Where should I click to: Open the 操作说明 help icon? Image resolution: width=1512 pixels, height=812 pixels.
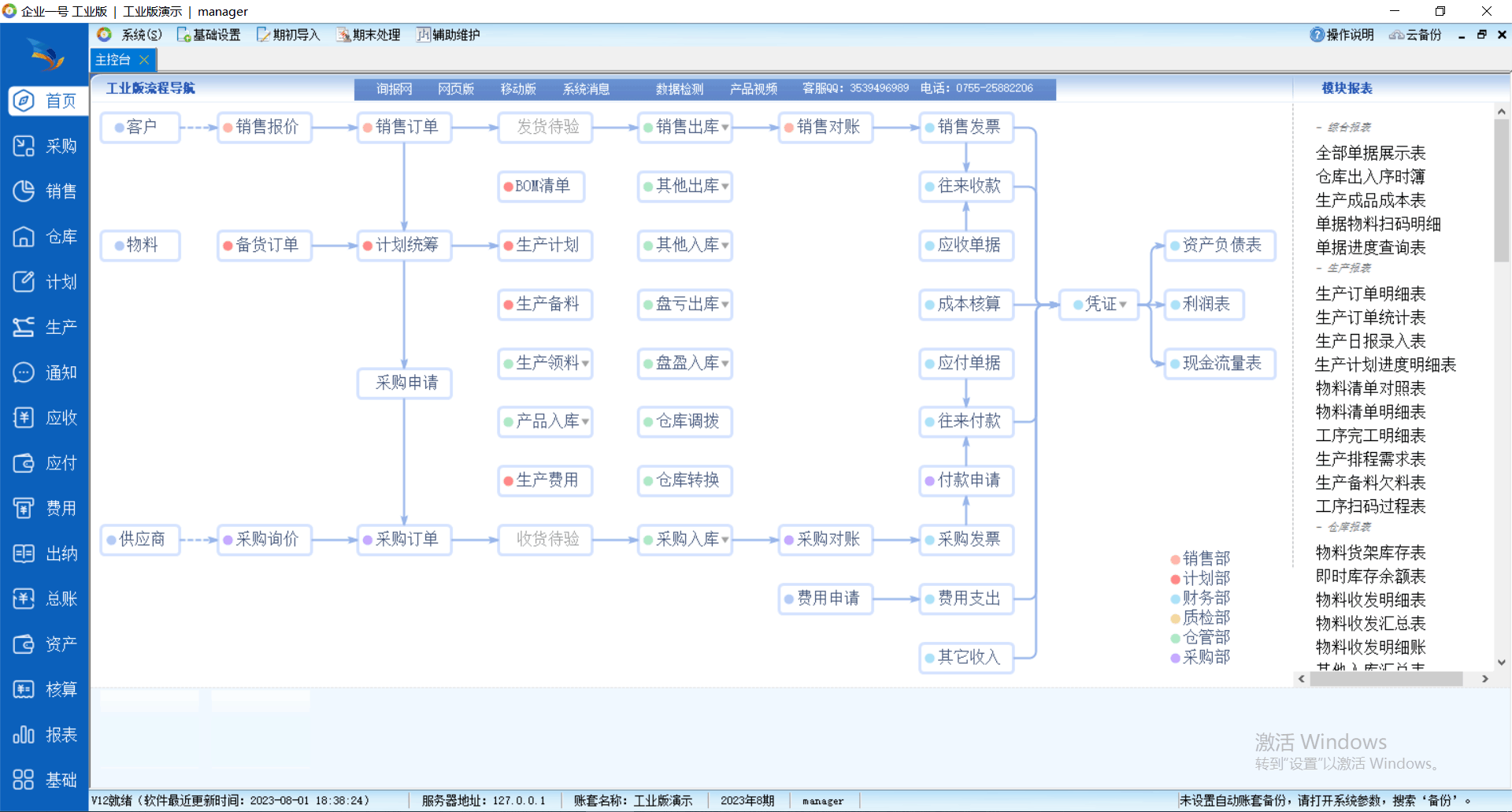[1317, 35]
